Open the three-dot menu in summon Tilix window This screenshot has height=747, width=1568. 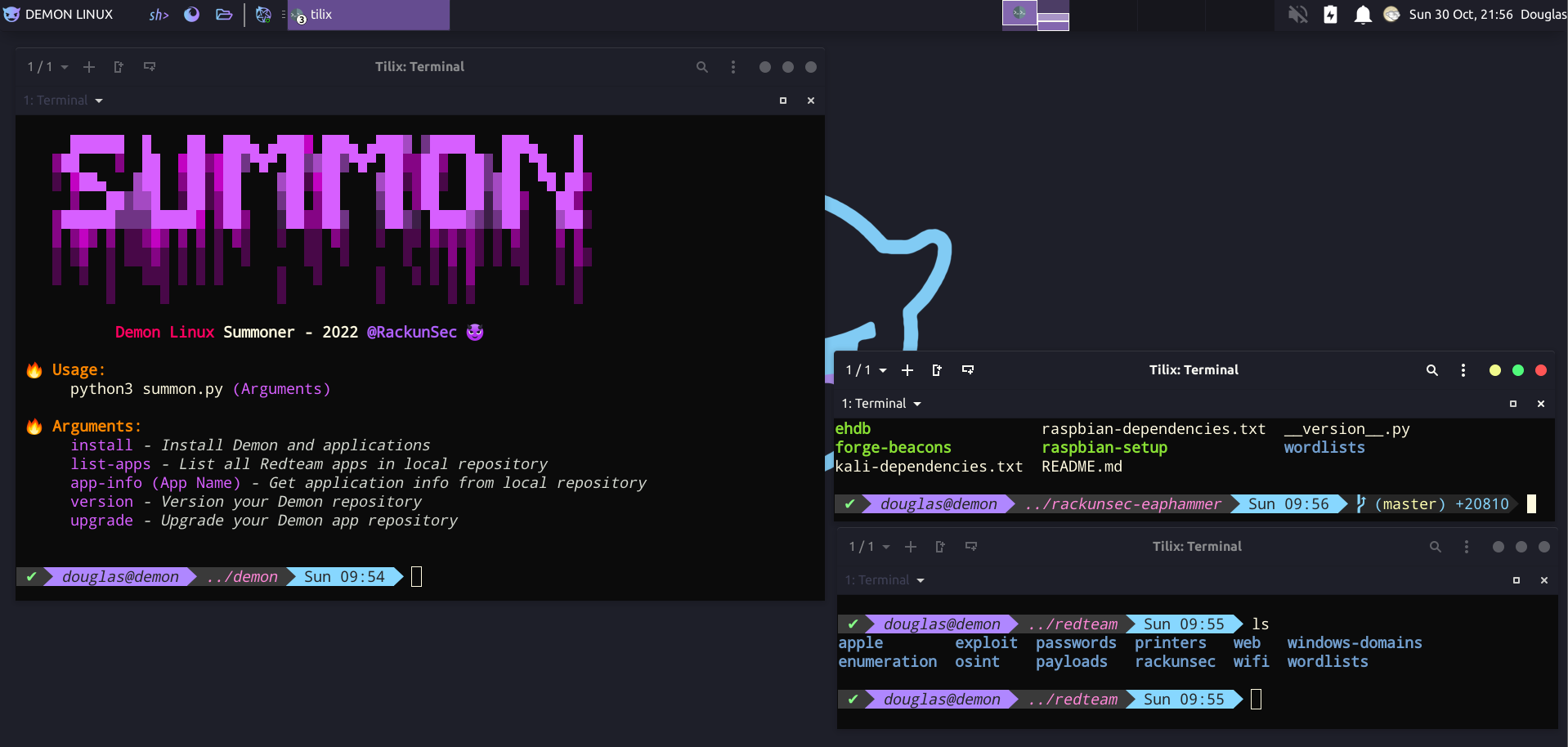pyautogui.click(x=733, y=67)
